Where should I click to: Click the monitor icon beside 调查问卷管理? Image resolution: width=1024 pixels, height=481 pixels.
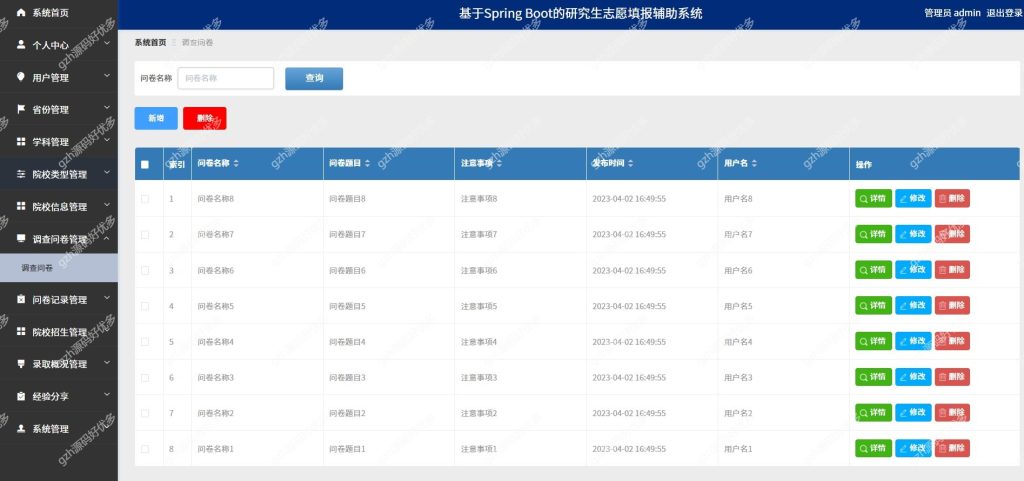coord(21,239)
